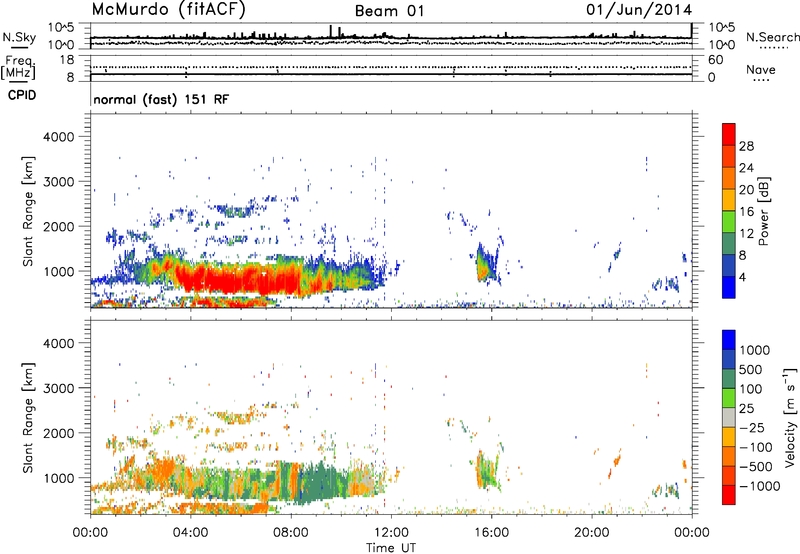Click the "500" label on velocity color bar
Viewport: 800px width, 554px height.
(x=752, y=370)
